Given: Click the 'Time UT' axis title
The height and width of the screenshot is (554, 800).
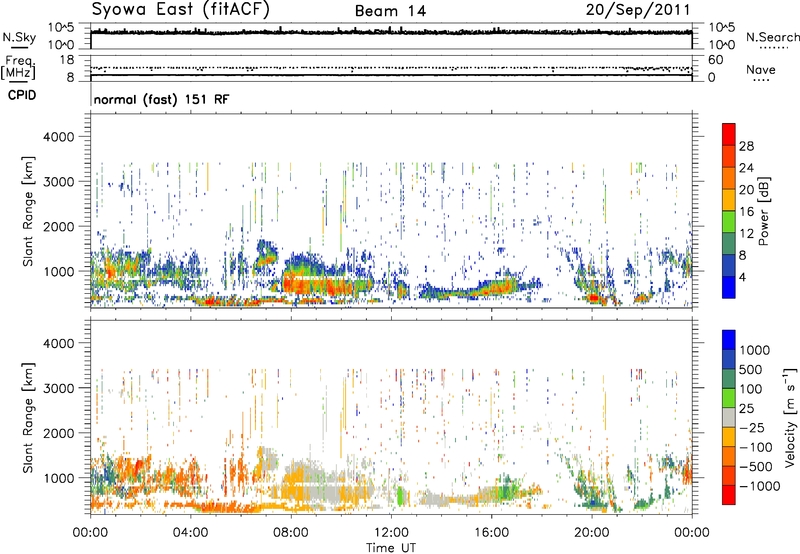Looking at the screenshot, I should (391, 548).
